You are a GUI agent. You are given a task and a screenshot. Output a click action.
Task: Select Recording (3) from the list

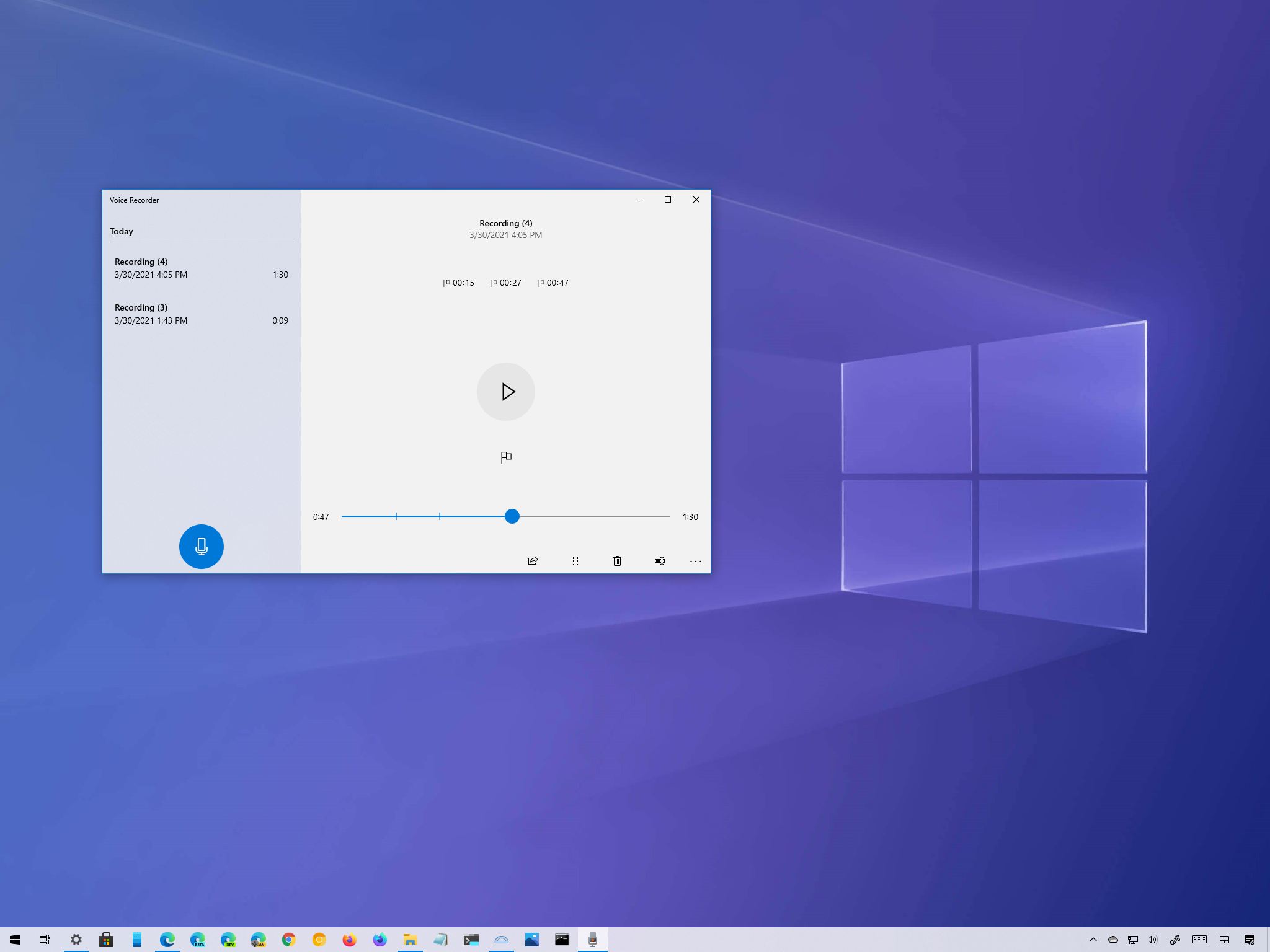click(200, 313)
